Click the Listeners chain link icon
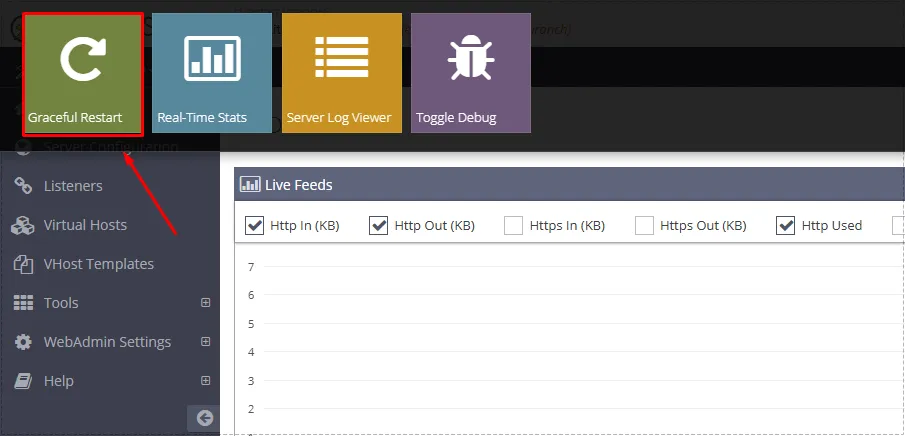Image resolution: width=905 pixels, height=436 pixels. (23, 185)
